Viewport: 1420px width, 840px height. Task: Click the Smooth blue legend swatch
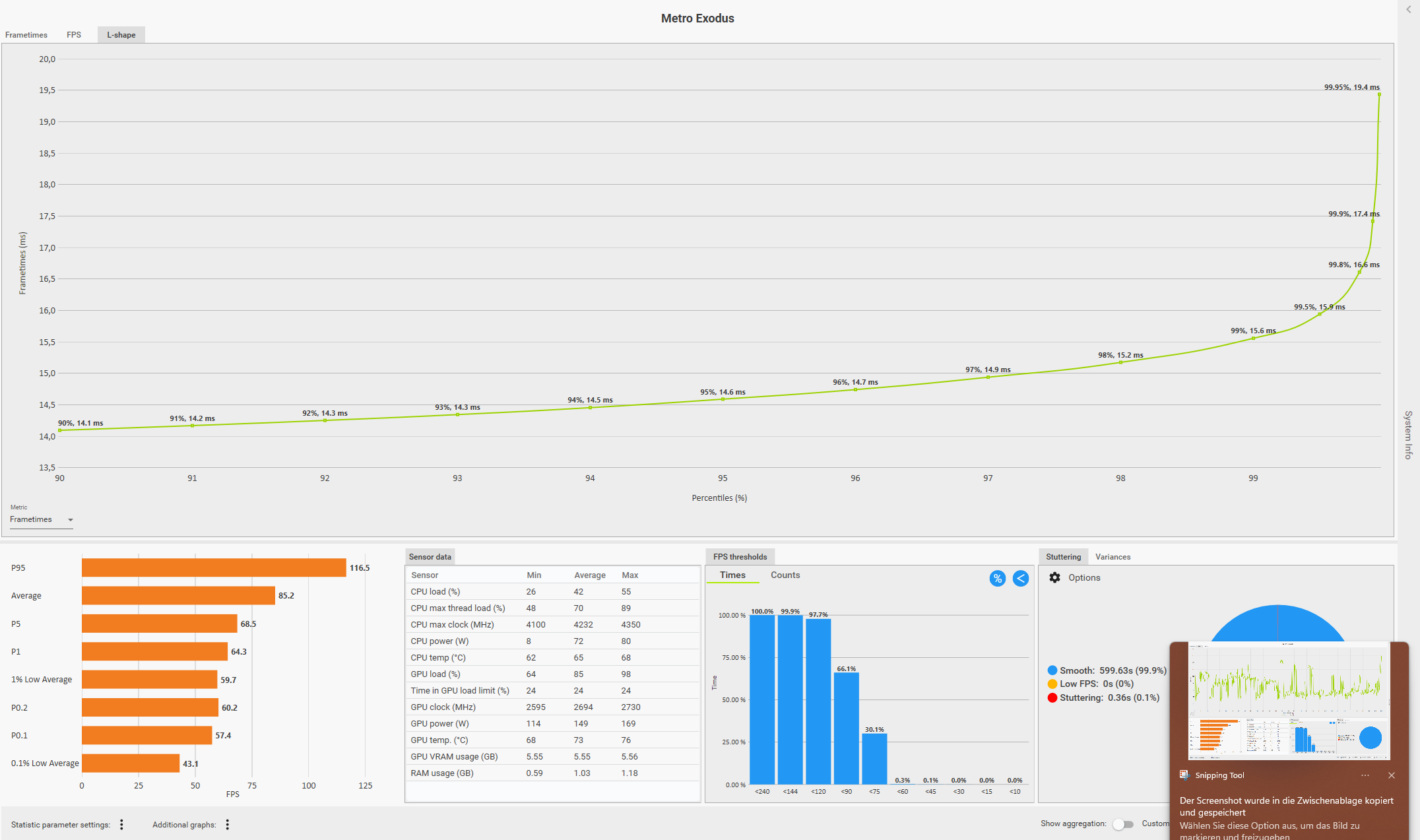[1052, 670]
